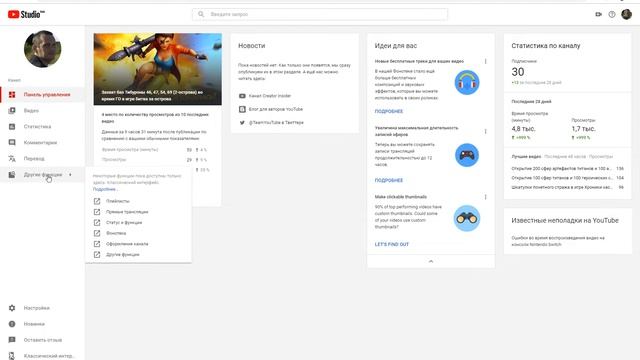Open the Канал Creator Insider link

(x=270, y=96)
